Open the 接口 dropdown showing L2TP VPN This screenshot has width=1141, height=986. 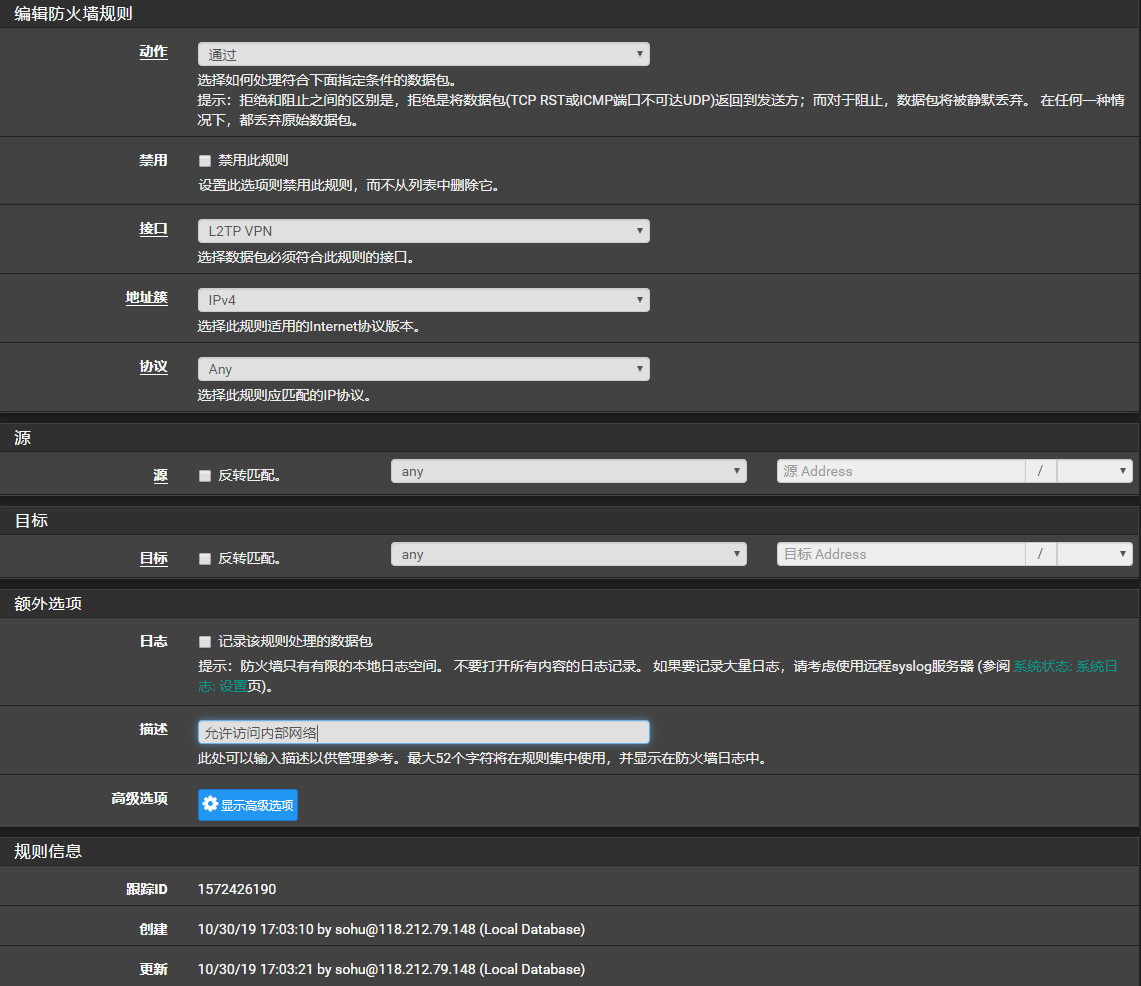423,231
